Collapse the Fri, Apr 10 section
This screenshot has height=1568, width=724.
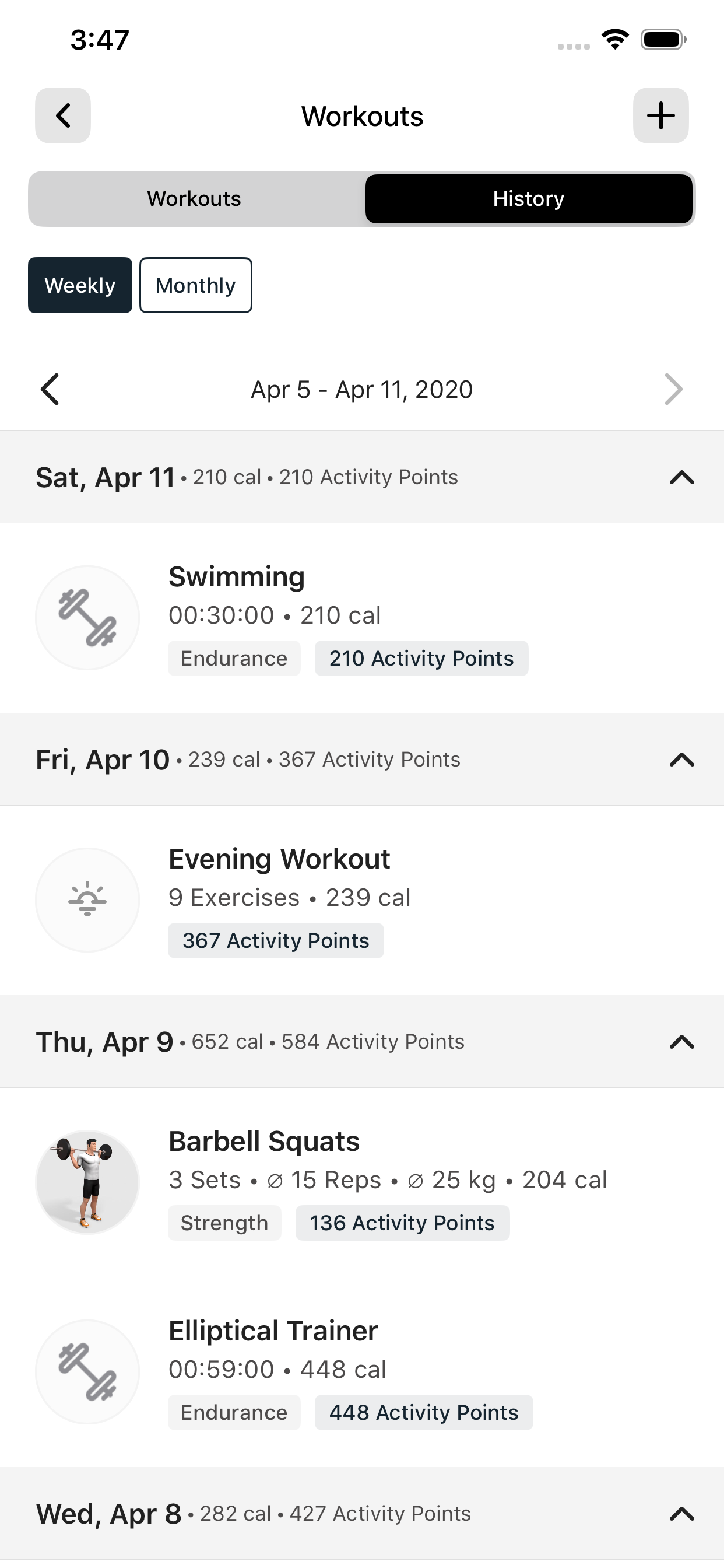(x=682, y=759)
